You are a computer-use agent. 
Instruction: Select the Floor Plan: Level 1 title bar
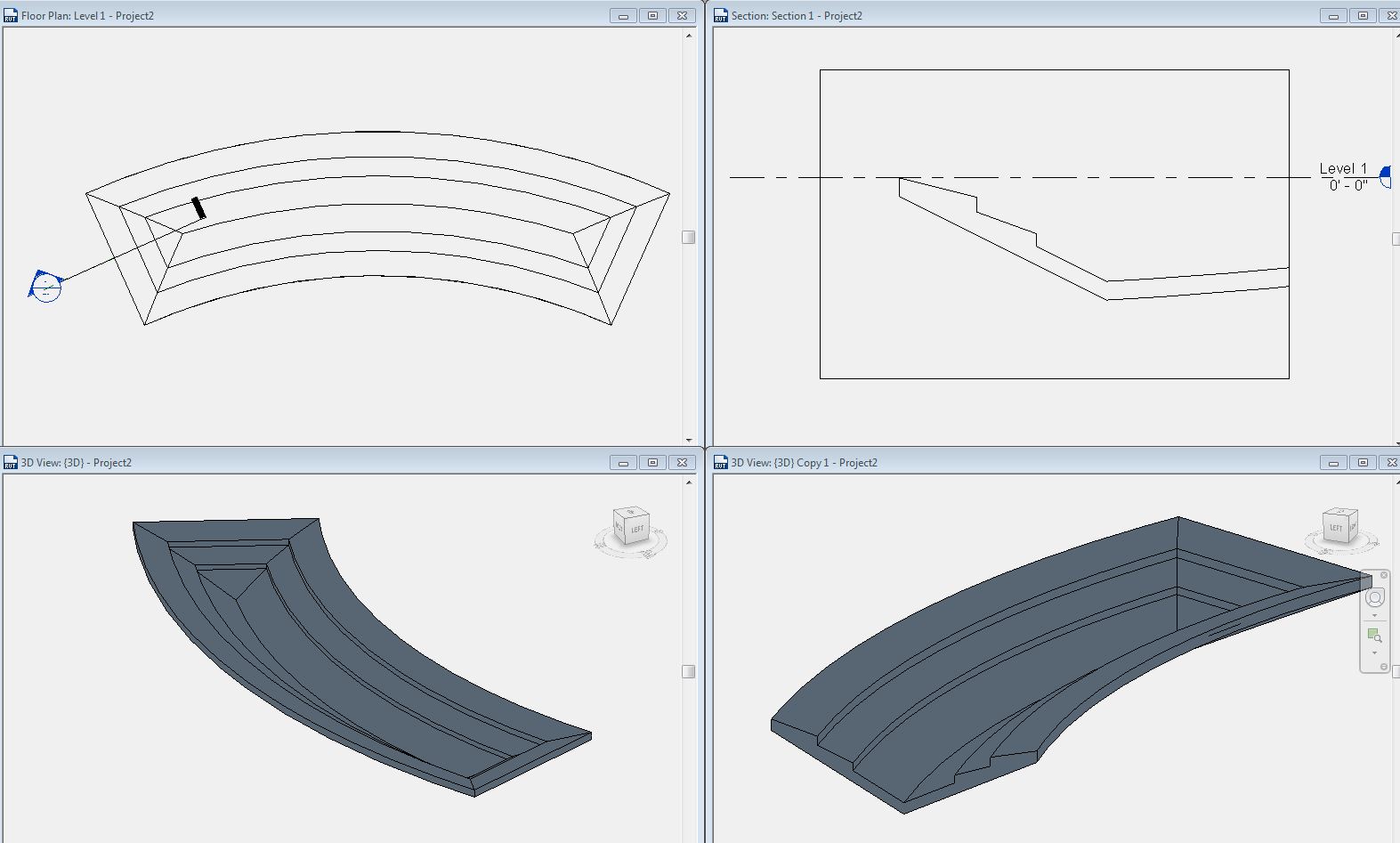click(350, 15)
